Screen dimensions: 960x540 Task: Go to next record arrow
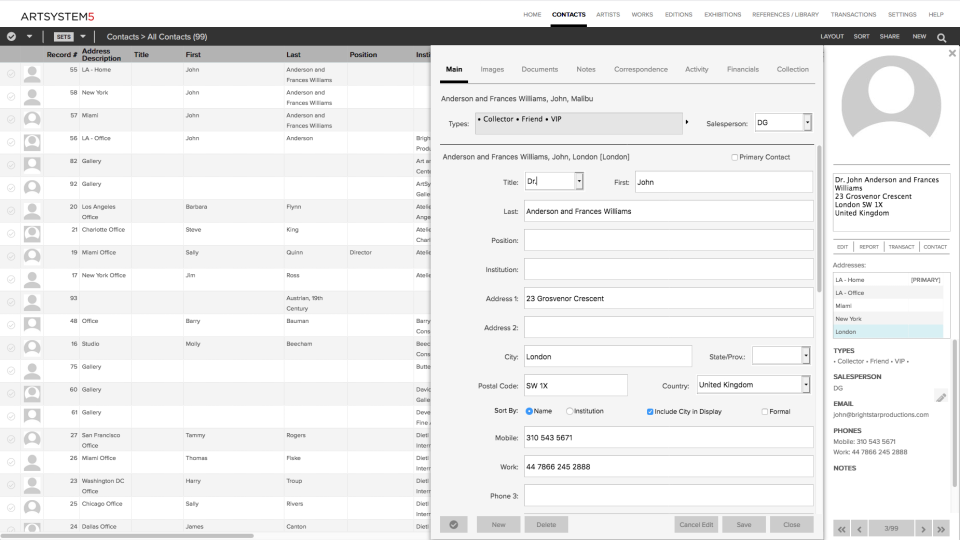coord(923,529)
